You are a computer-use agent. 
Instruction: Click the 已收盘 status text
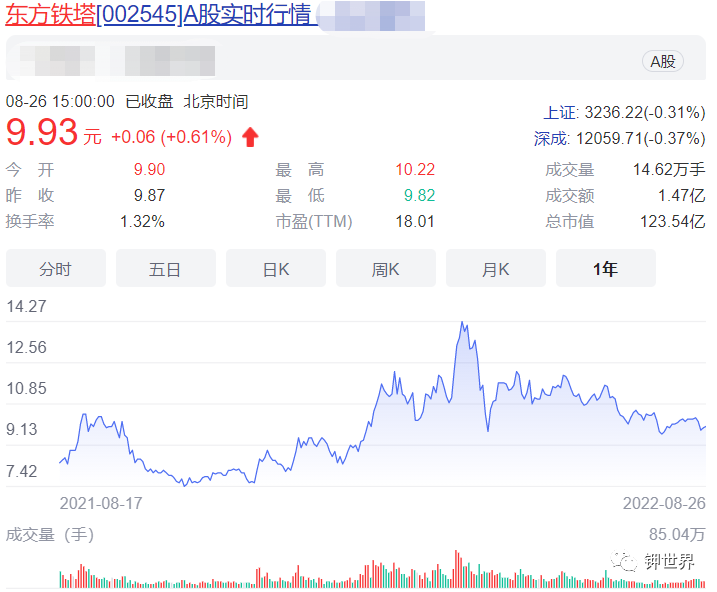(149, 101)
